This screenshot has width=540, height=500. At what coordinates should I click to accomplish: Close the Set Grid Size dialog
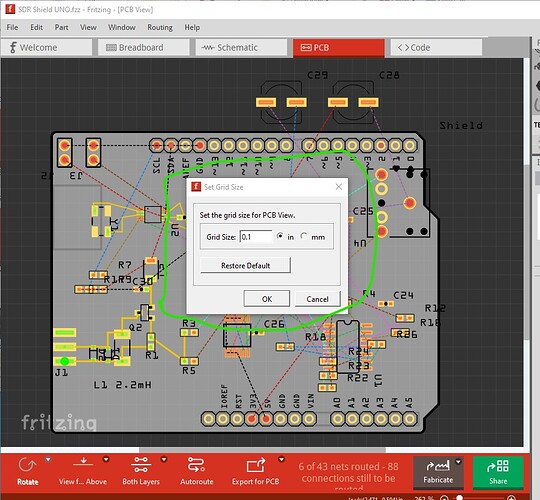coord(339,187)
